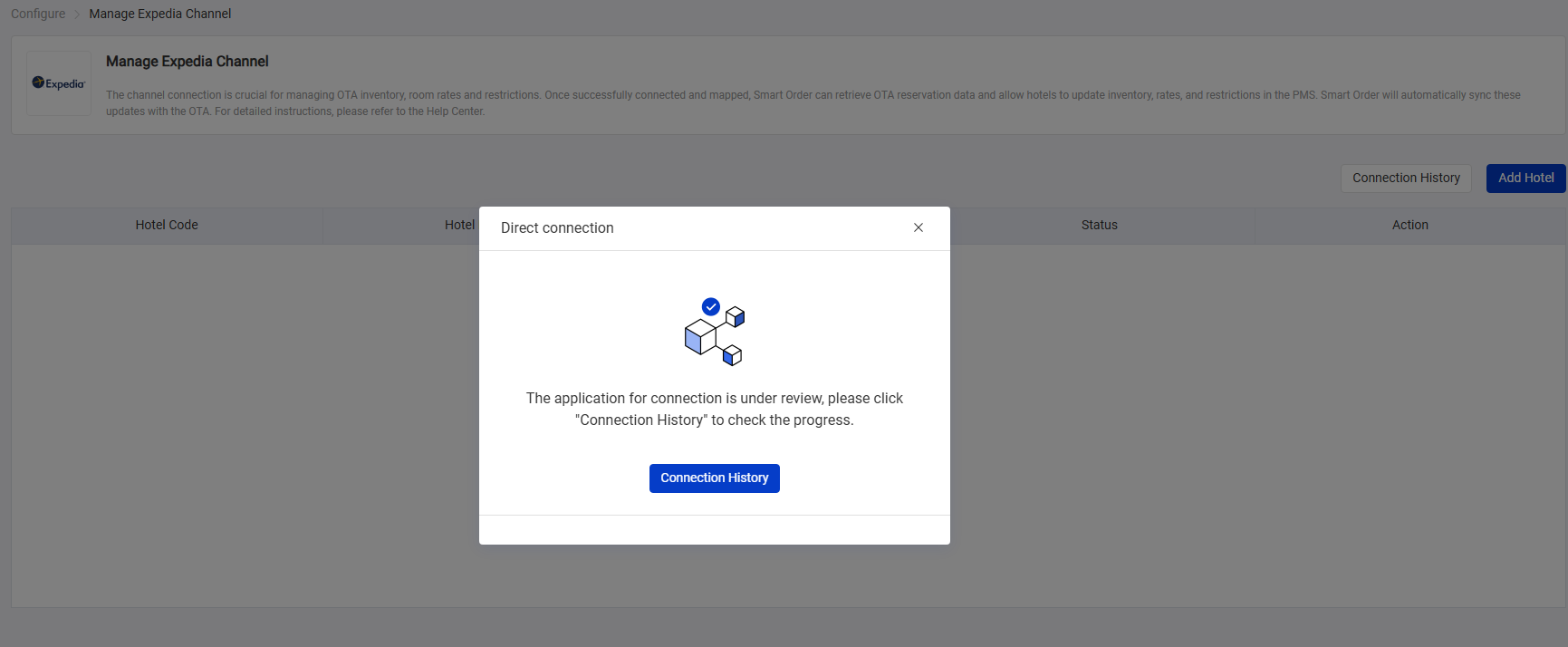The width and height of the screenshot is (1568, 647).
Task: Click the Manage Expedia Channel page heading
Action: pos(187,62)
